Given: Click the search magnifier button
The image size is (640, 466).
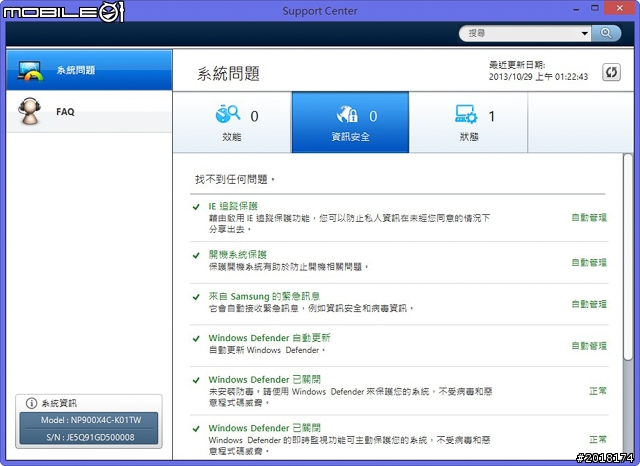Looking at the screenshot, I should click(606, 33).
